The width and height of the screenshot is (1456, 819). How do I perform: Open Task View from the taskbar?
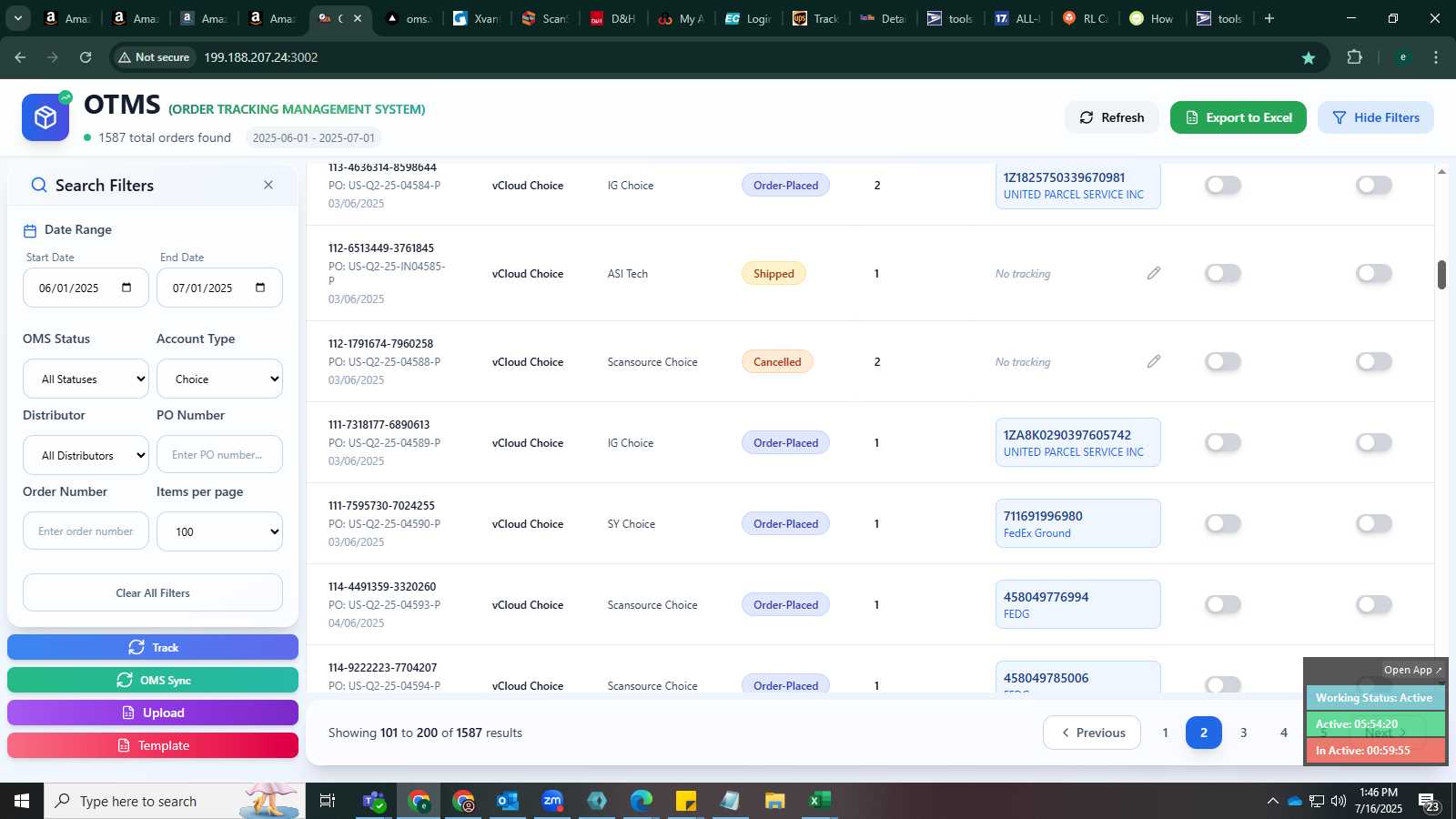pos(328,801)
